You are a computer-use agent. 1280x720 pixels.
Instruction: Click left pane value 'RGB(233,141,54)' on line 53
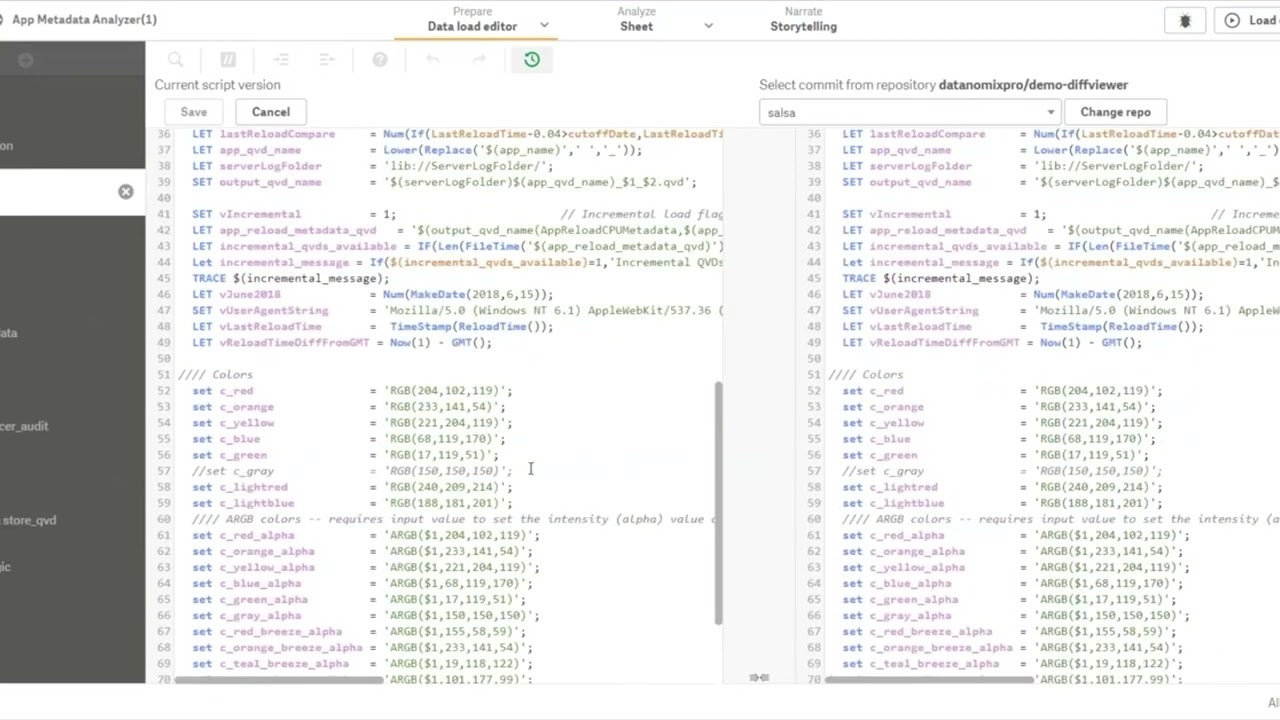tap(444, 407)
